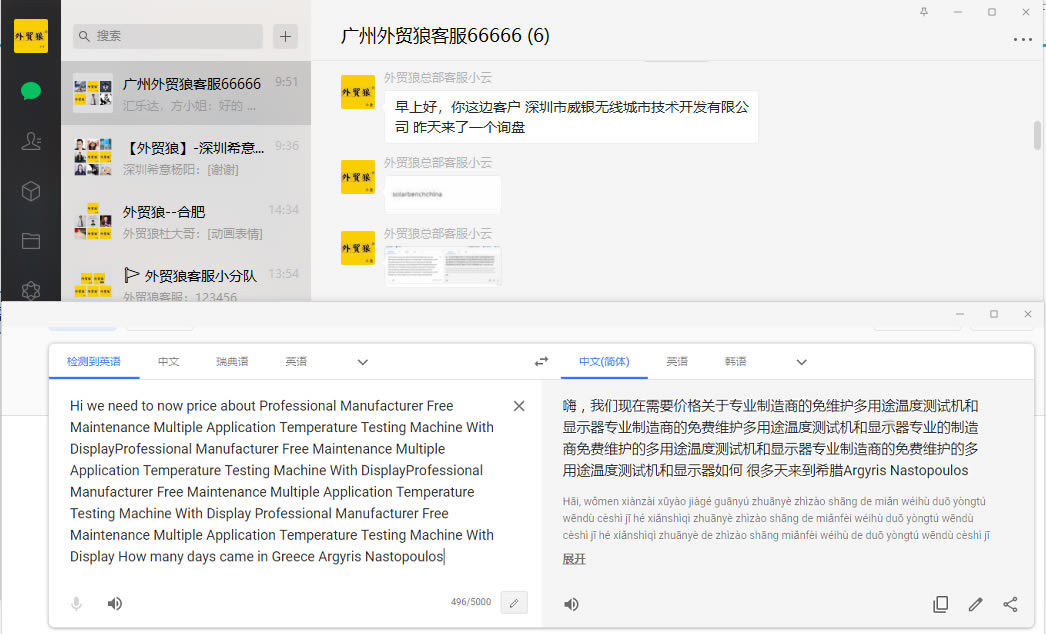The height and width of the screenshot is (634, 1046).
Task: Copy the translated Chinese text
Action: click(940, 604)
